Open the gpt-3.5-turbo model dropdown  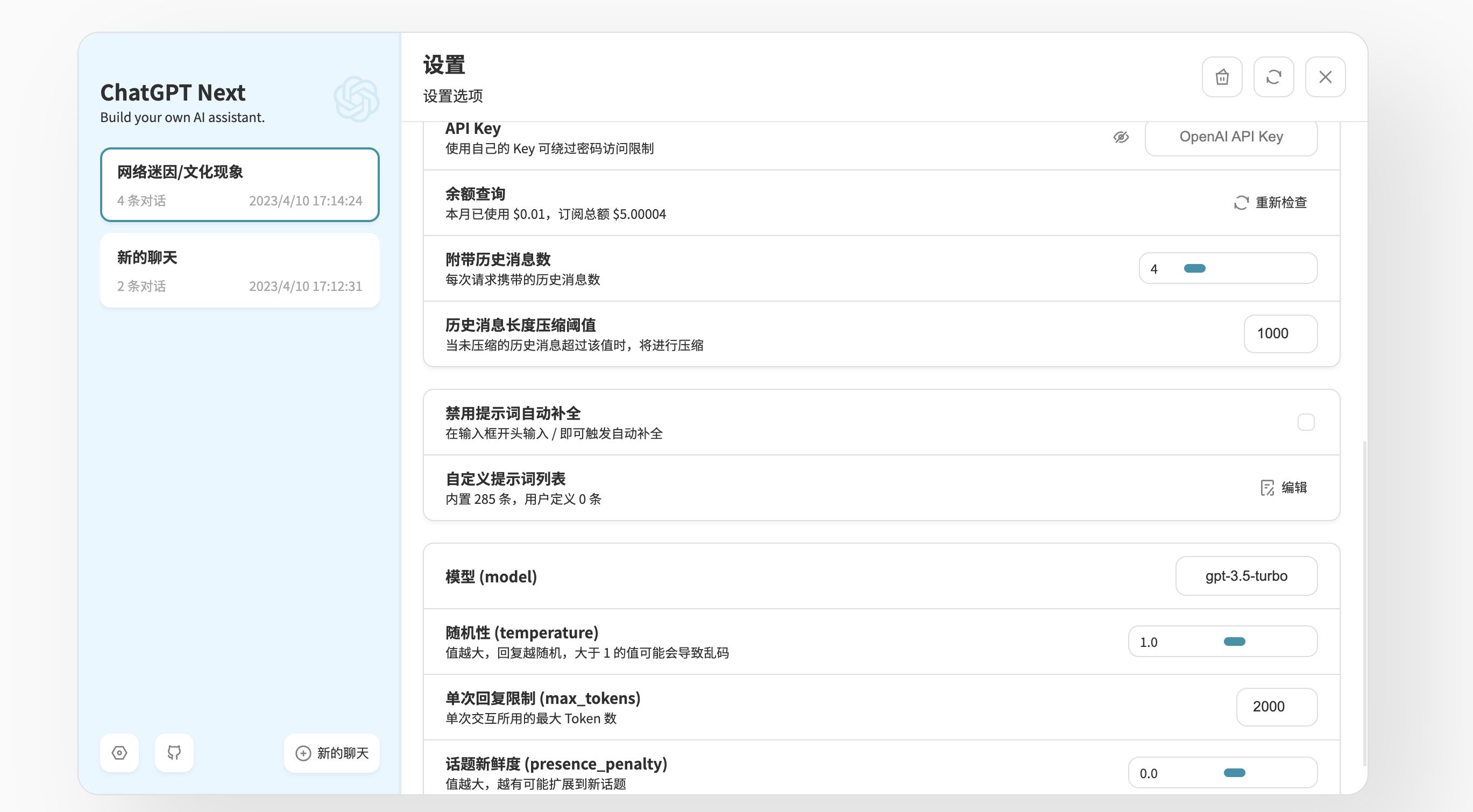[1246, 576]
